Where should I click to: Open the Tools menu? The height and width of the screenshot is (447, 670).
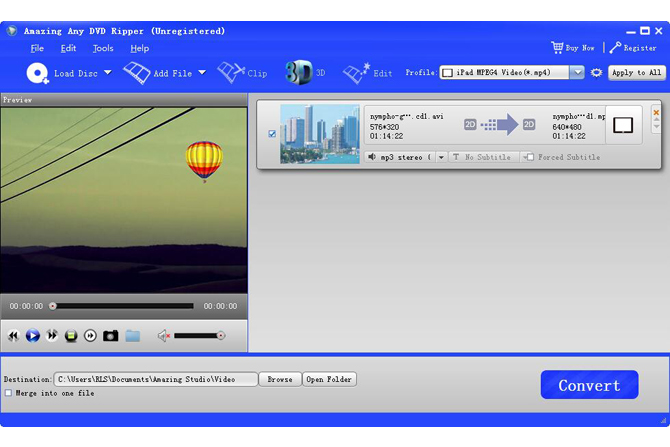(103, 48)
